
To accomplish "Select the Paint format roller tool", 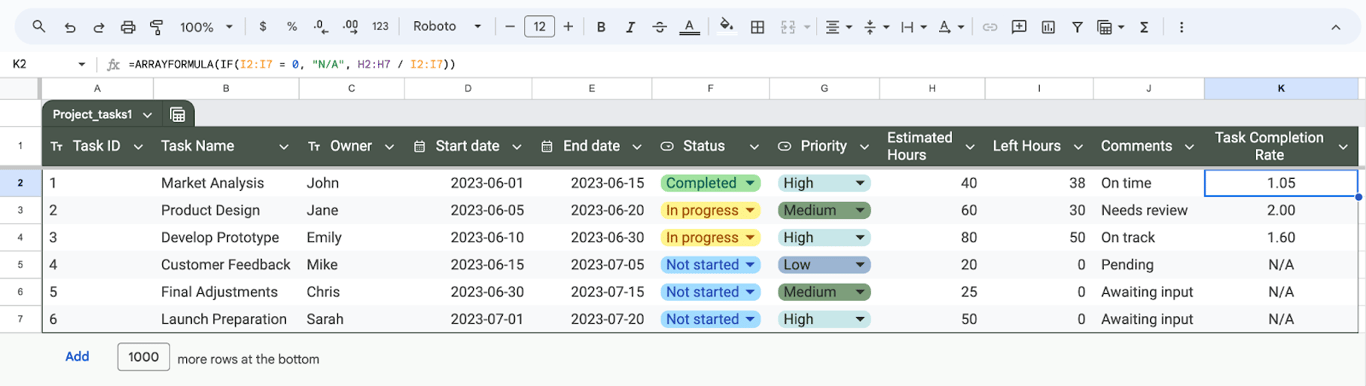I will [156, 27].
